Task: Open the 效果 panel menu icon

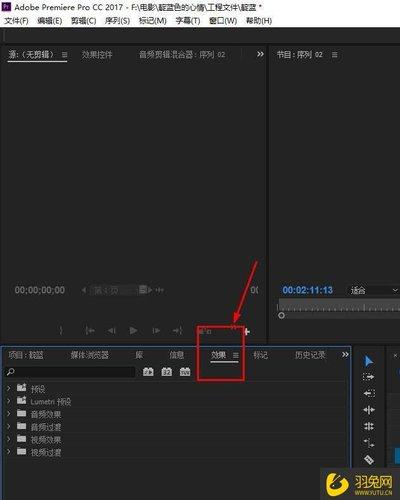Action: (236, 355)
